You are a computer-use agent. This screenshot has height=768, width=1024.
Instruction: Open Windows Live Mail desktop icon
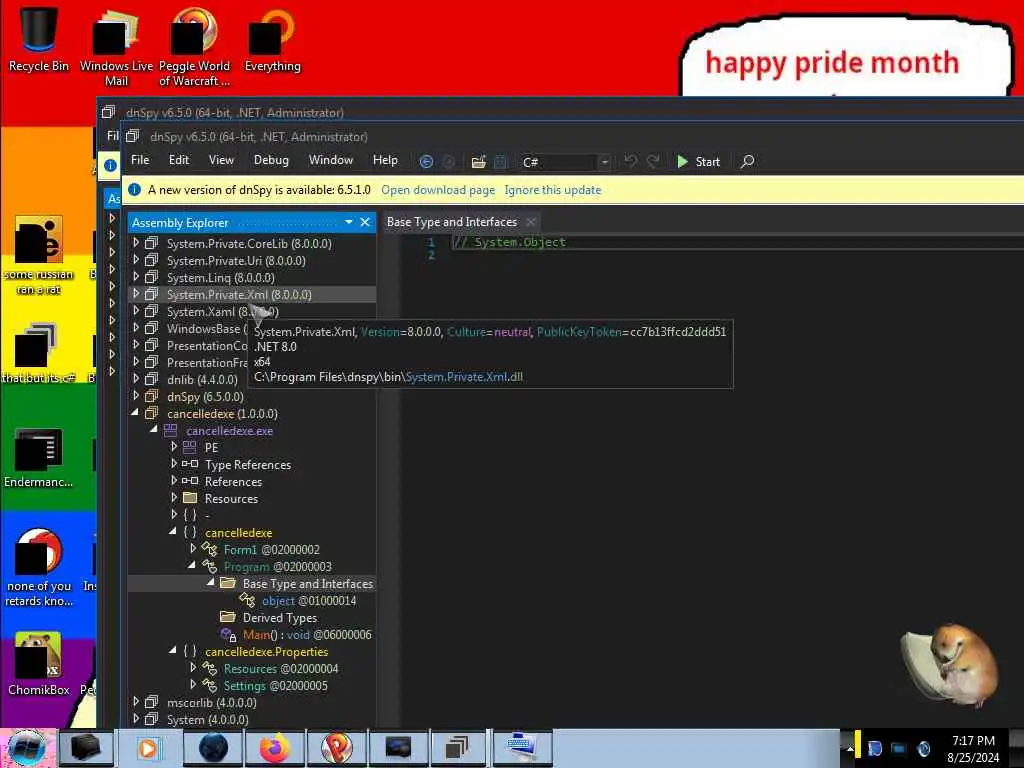coord(116,46)
